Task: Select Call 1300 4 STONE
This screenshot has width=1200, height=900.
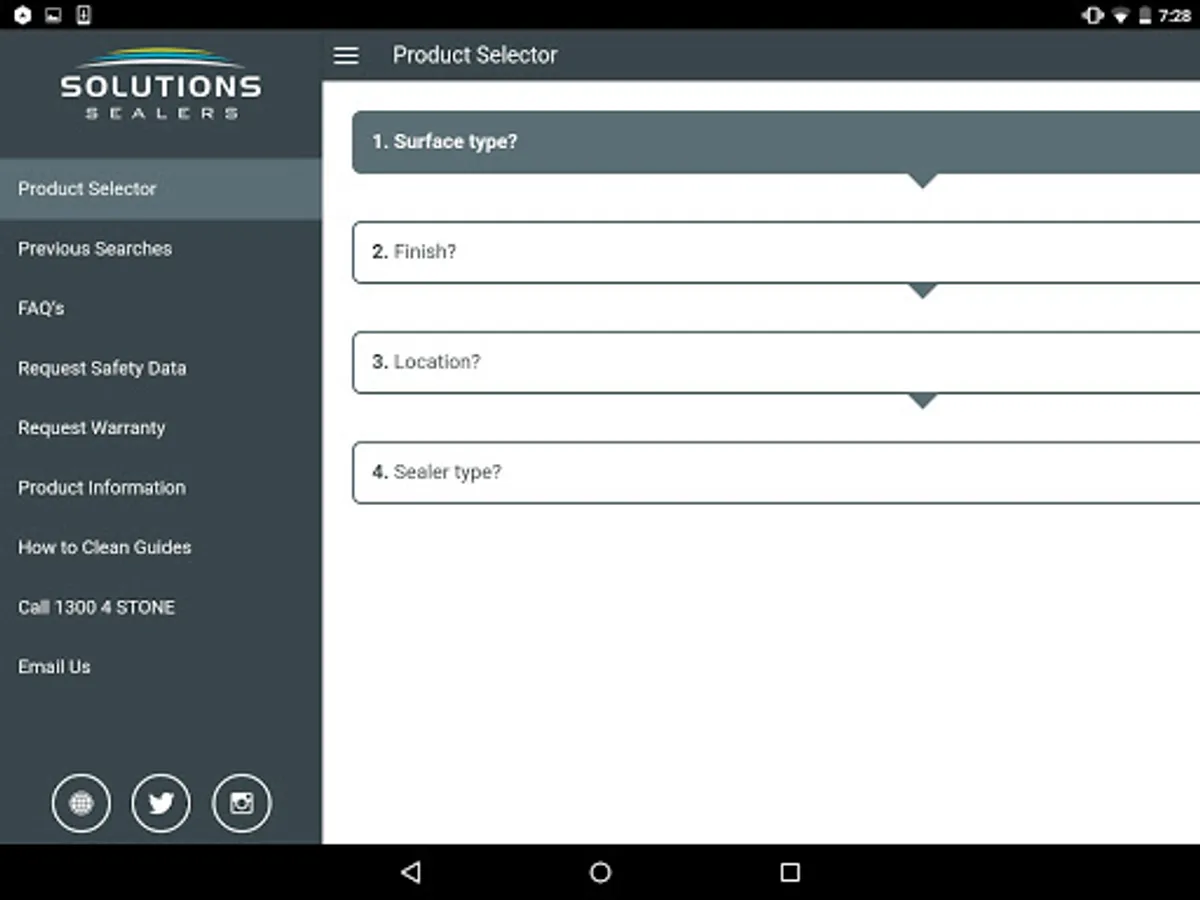Action: (x=161, y=607)
